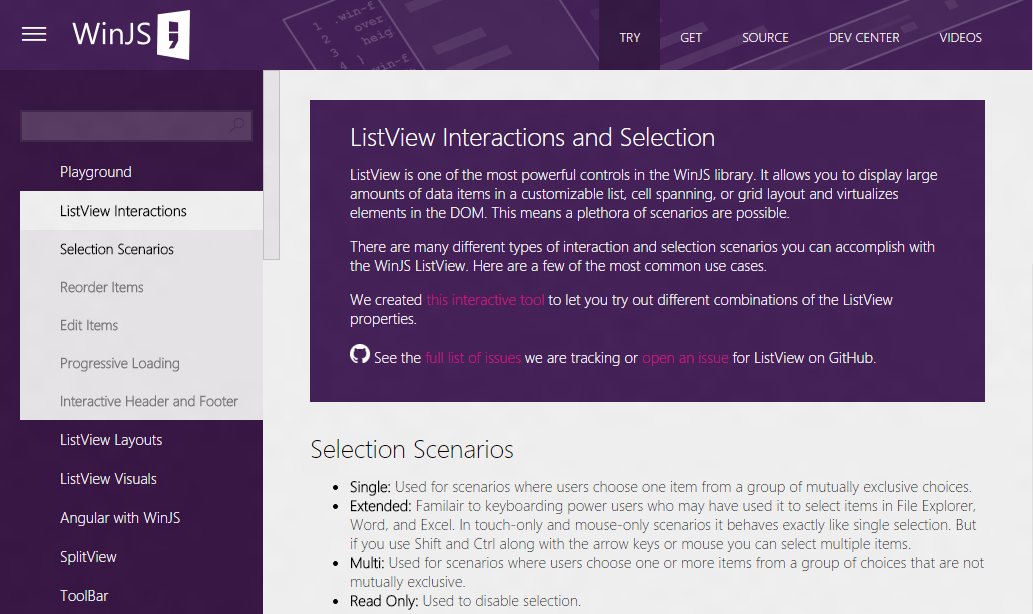This screenshot has height=614, width=1033.
Task: Go to the SOURCE tab
Action: point(765,38)
